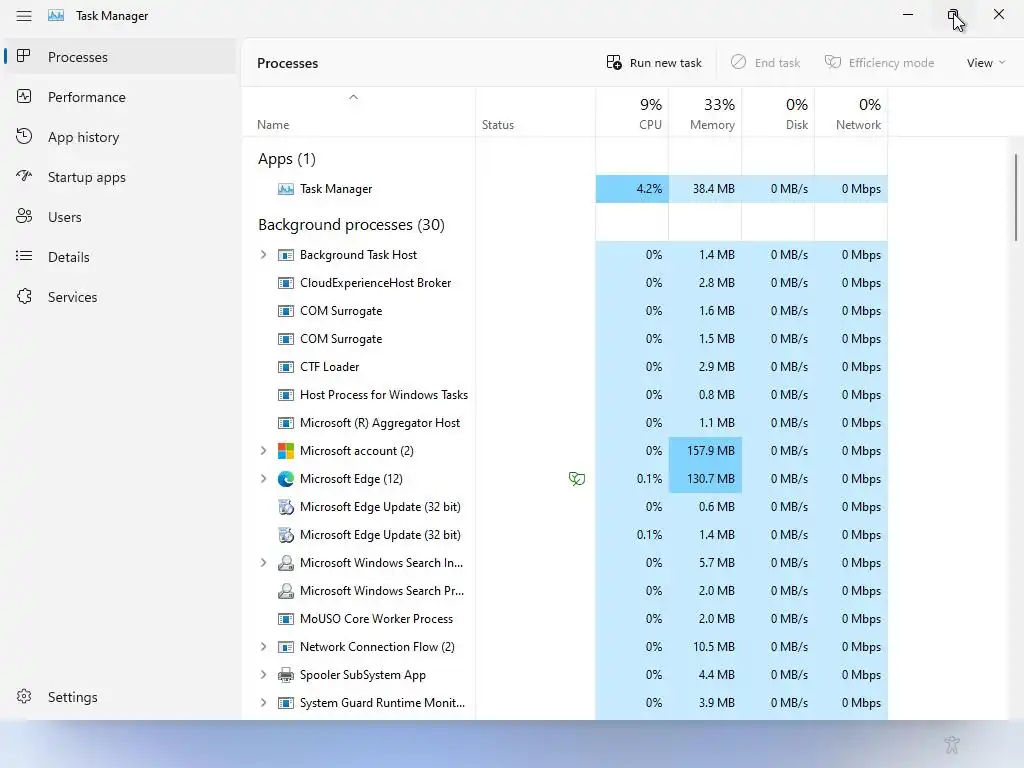Click the Background processes (30) heading
The height and width of the screenshot is (768, 1024).
[351, 225]
